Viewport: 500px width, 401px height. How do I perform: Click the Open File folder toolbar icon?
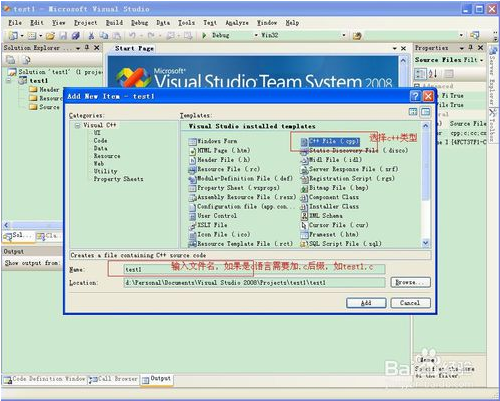[x=50, y=35]
